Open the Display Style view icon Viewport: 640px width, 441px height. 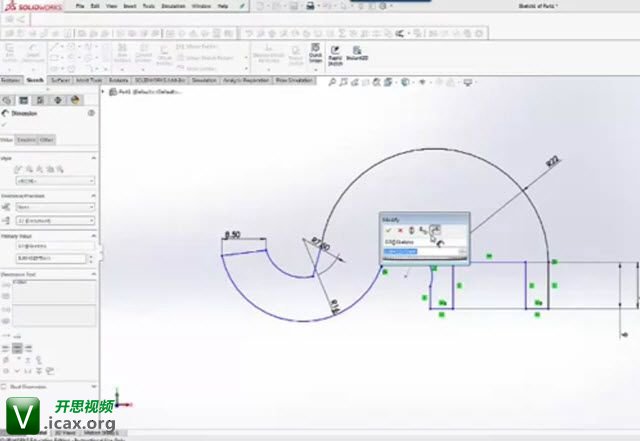point(405,82)
